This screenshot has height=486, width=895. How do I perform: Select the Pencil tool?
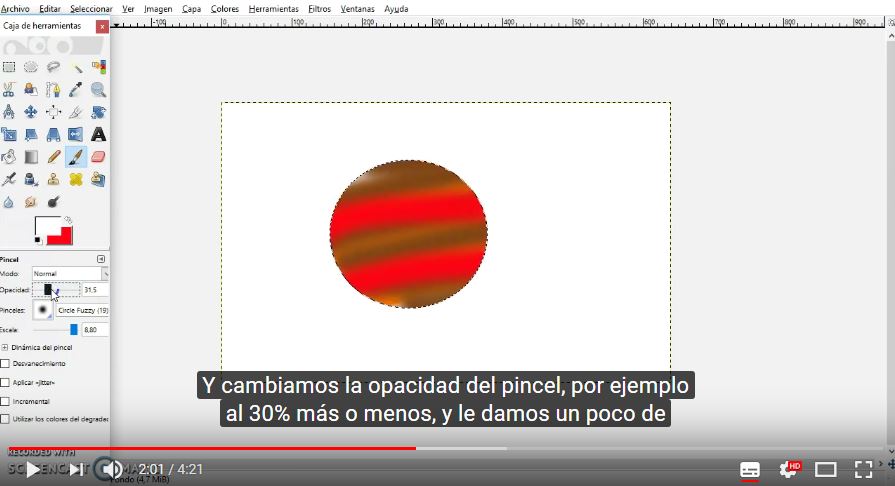coord(53,156)
